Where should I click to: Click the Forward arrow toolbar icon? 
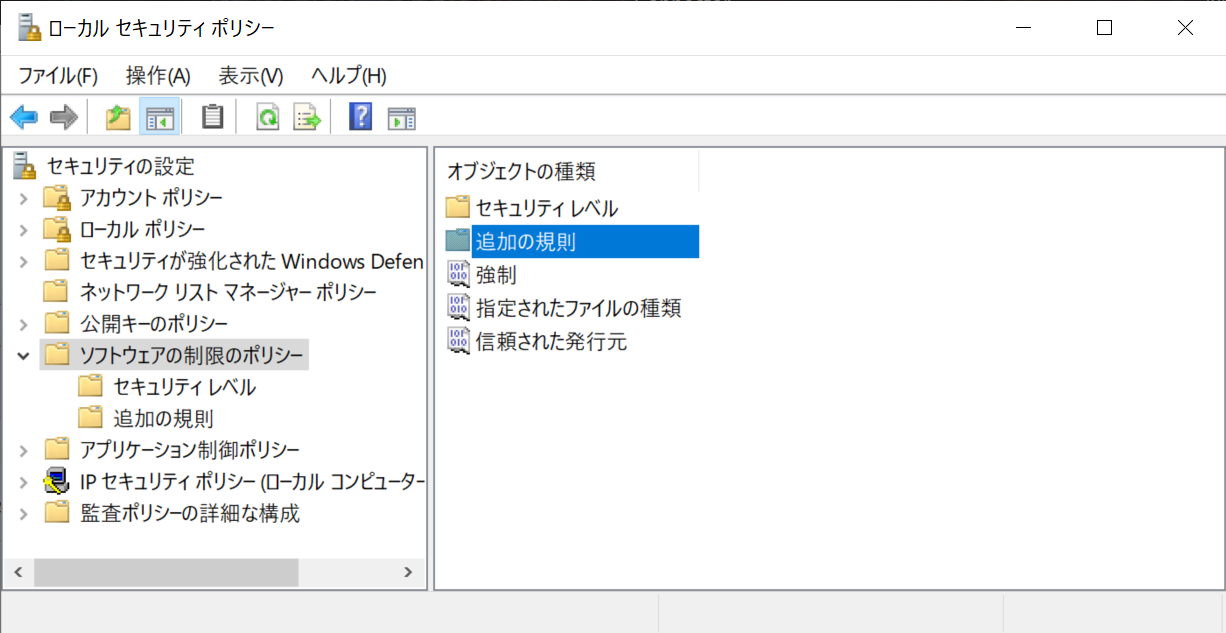coord(64,117)
